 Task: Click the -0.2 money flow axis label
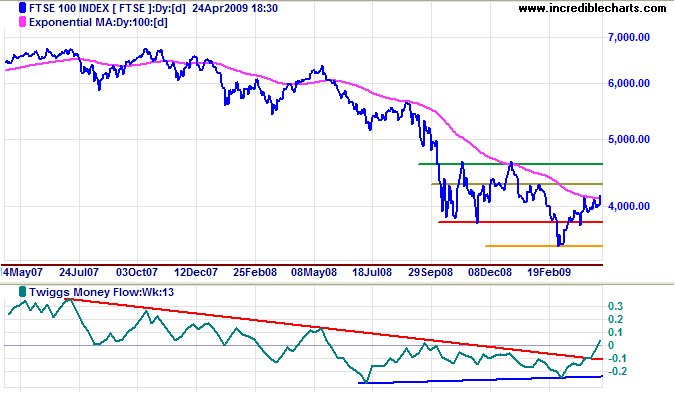click(617, 371)
